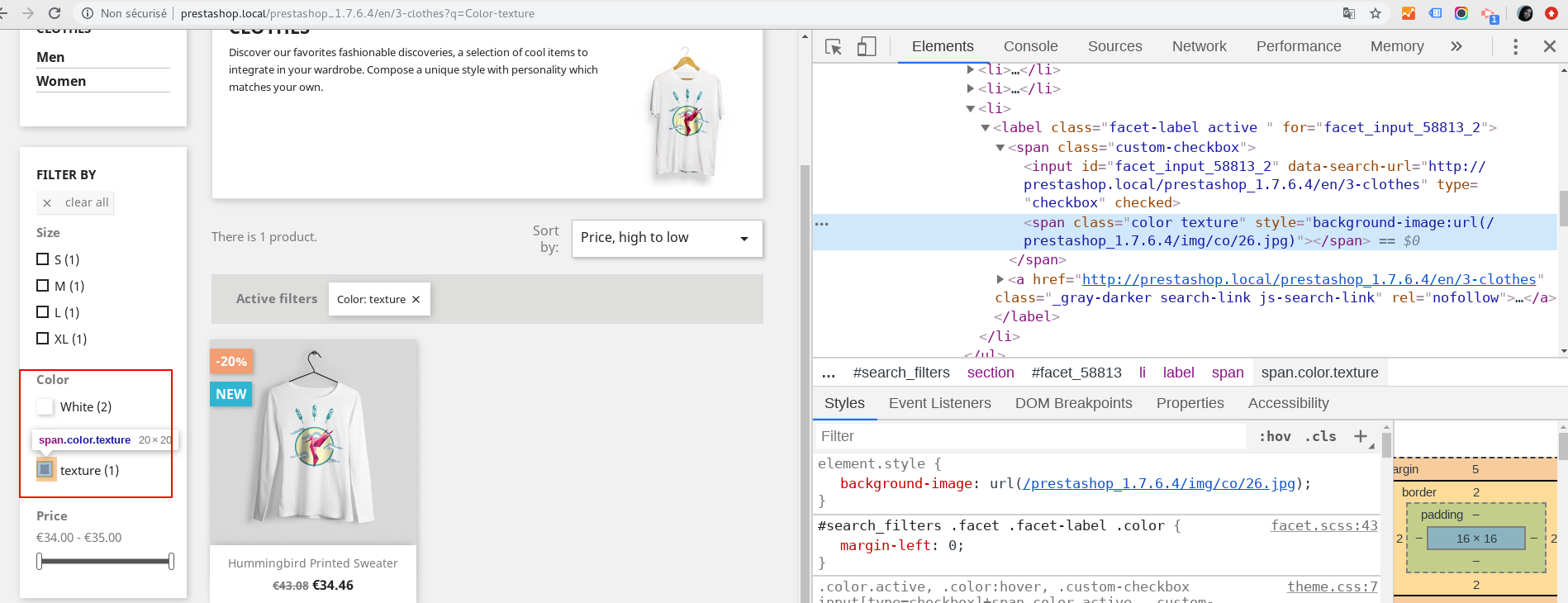Open the DevTools three-dot customize menu

point(1515,46)
